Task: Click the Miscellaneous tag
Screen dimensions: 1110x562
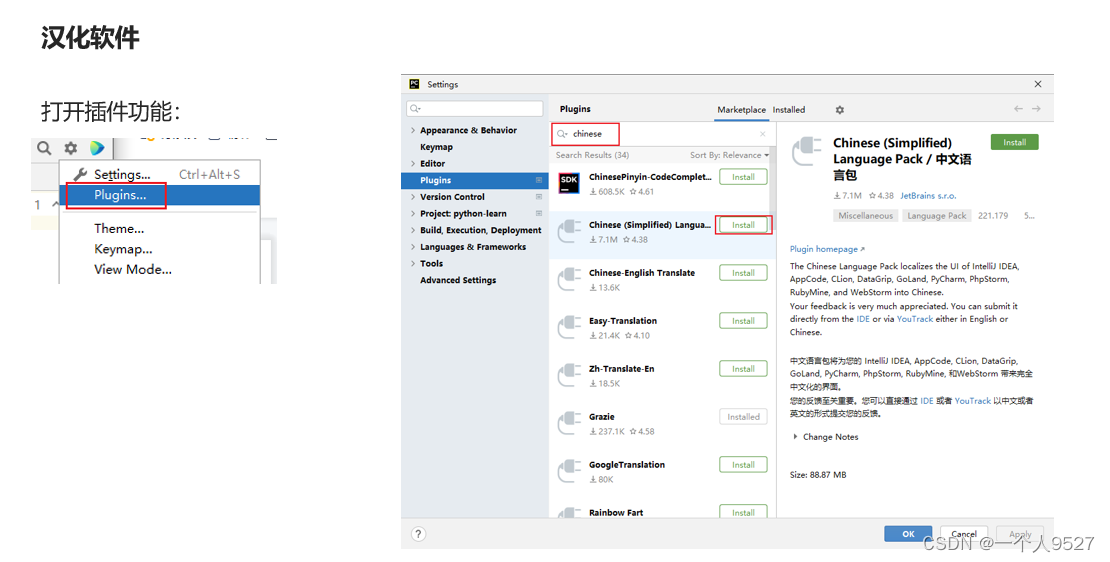Action: click(x=866, y=216)
